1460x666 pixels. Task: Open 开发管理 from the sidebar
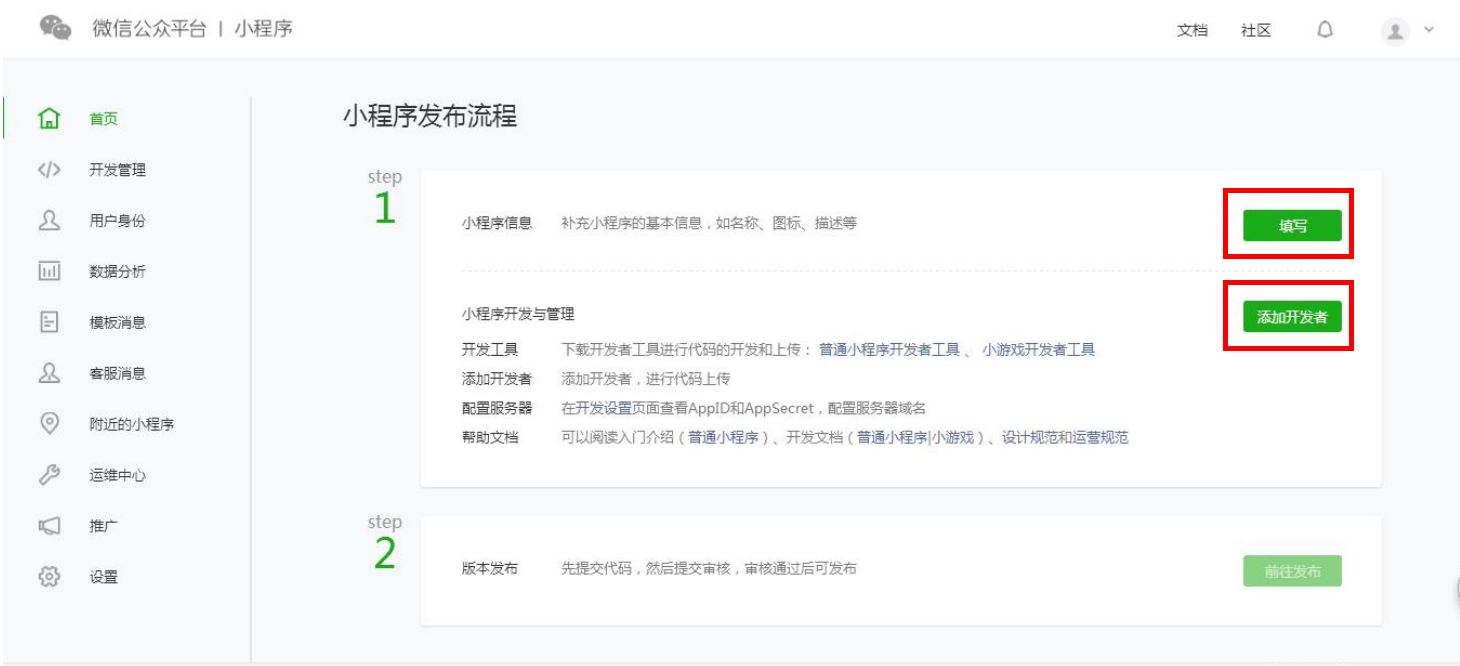click(117, 170)
